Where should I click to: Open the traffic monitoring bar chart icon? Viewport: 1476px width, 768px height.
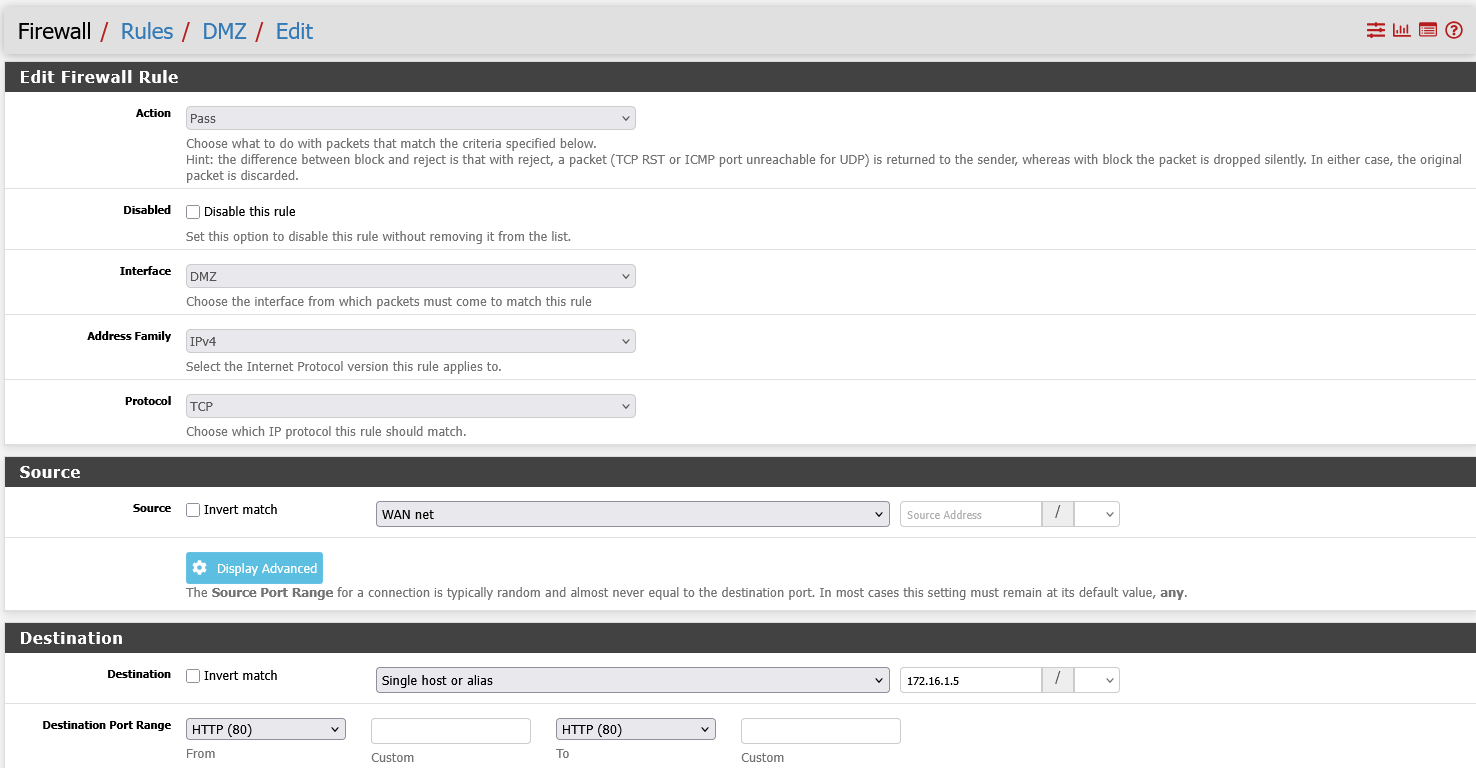click(1401, 30)
